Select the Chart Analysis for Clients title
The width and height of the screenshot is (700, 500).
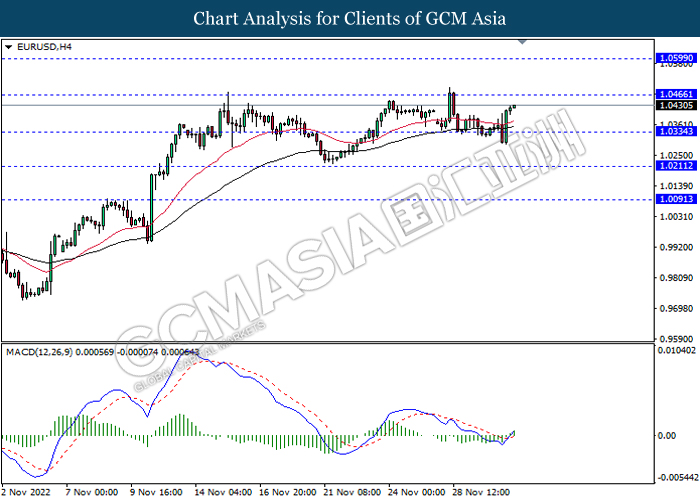(x=350, y=19)
